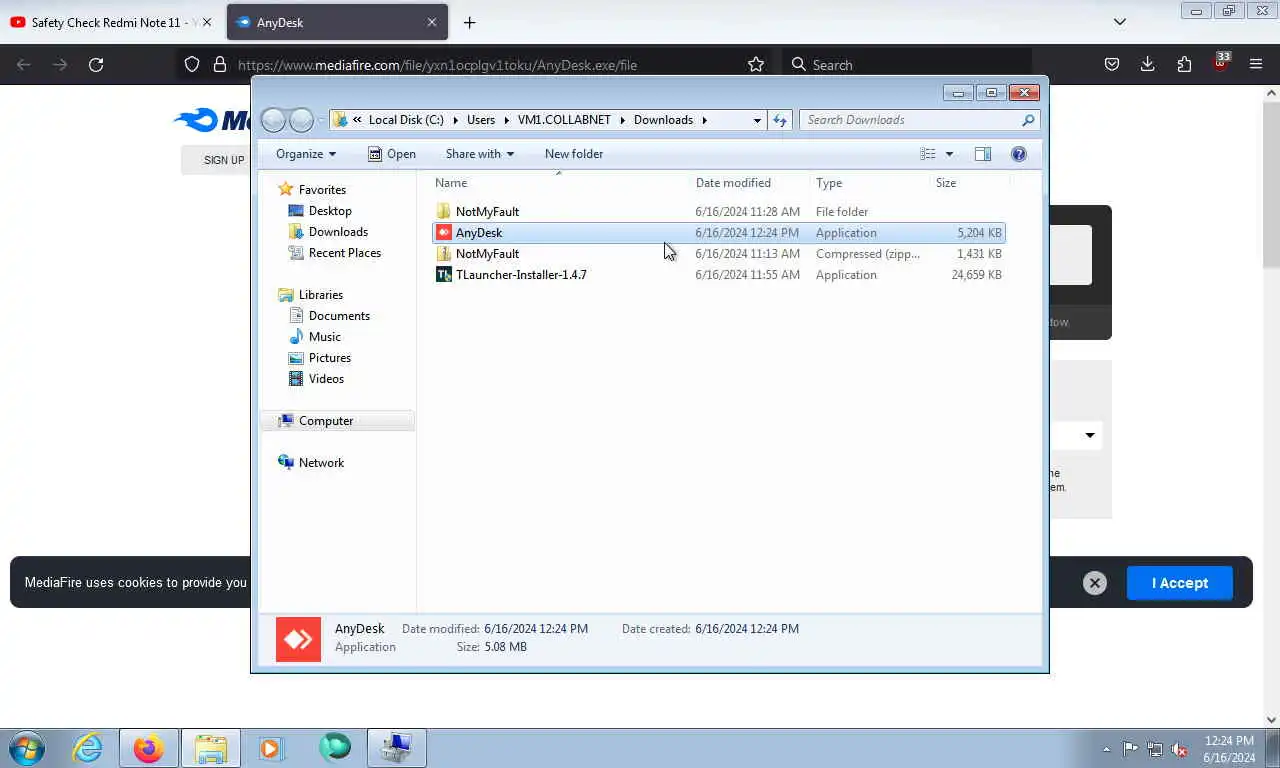The image size is (1280, 768).
Task: Click Open in the Explorer toolbar
Action: (x=391, y=154)
